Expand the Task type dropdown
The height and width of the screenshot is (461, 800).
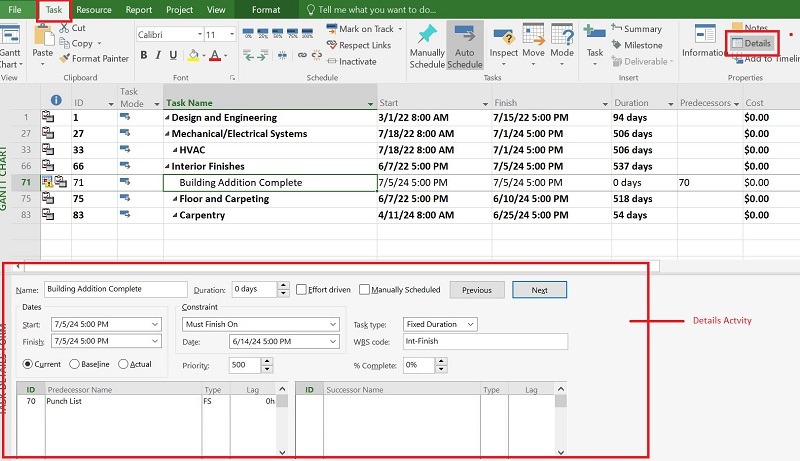440,324
